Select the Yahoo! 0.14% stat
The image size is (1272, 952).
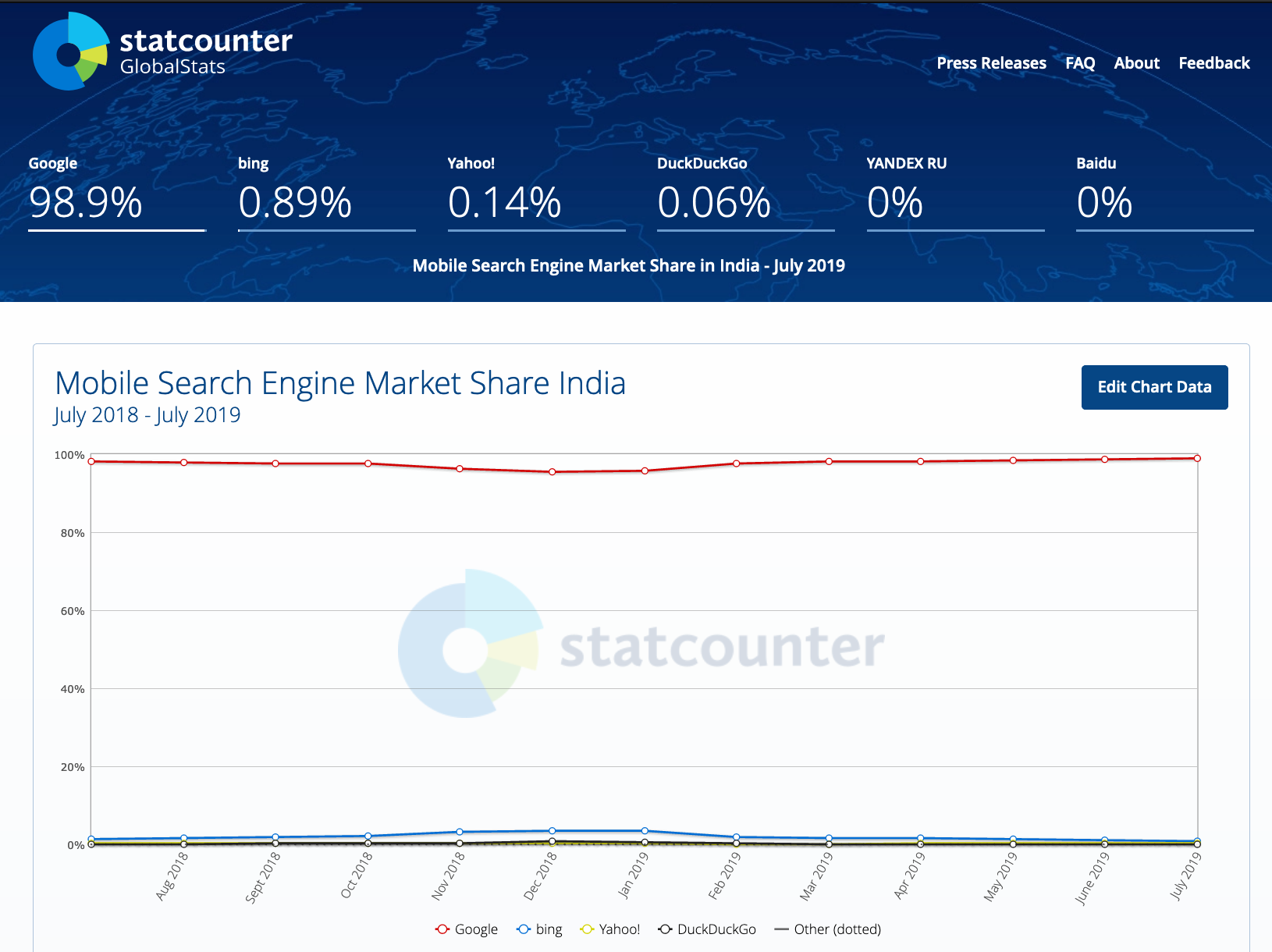coord(536,192)
